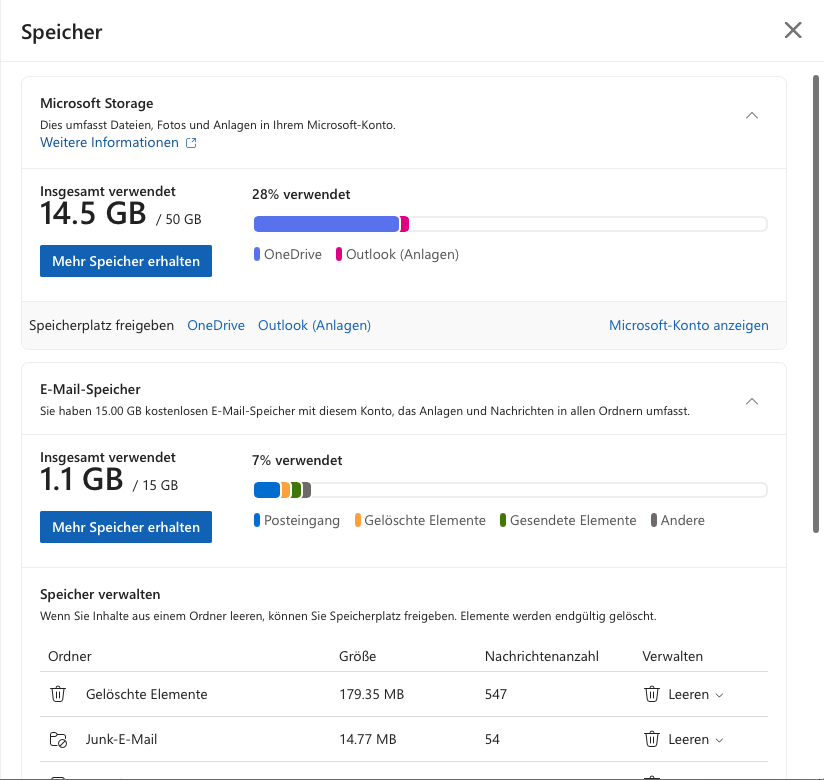The image size is (824, 780).
Task: Follow the Outlook (Anlagen) free-up link
Action: (x=314, y=325)
